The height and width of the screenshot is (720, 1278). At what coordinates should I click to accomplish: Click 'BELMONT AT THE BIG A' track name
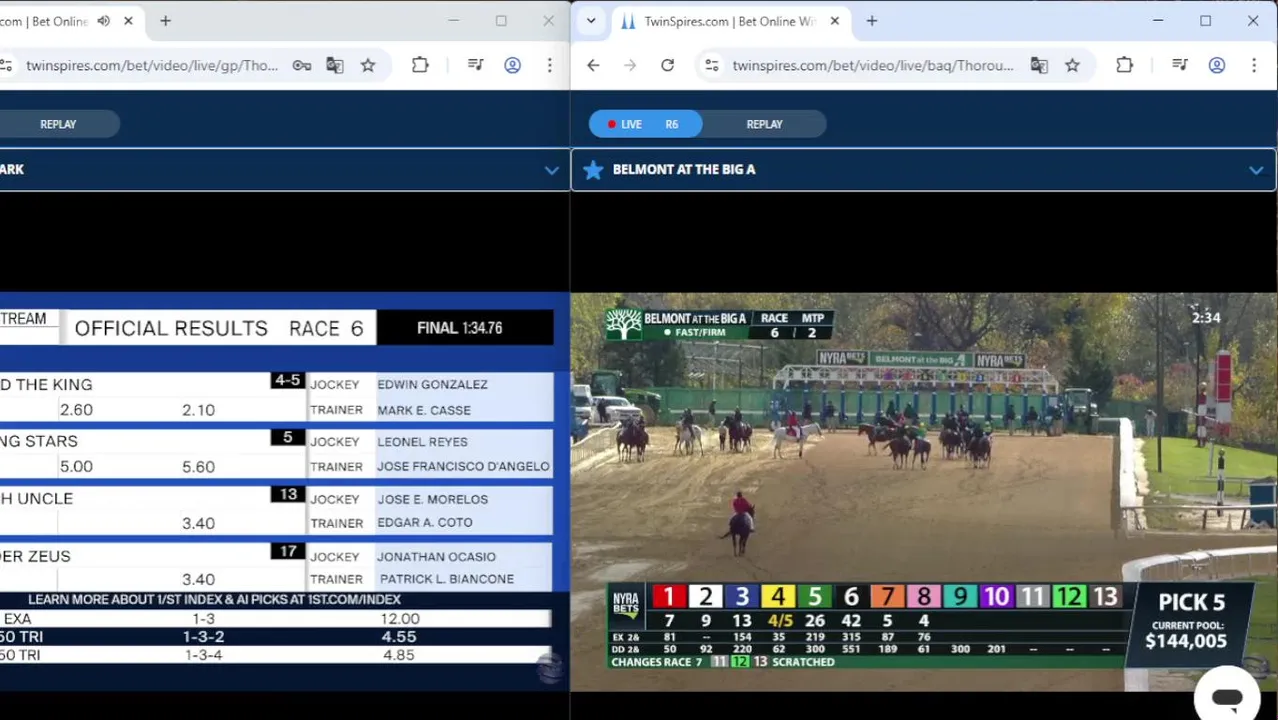point(684,170)
